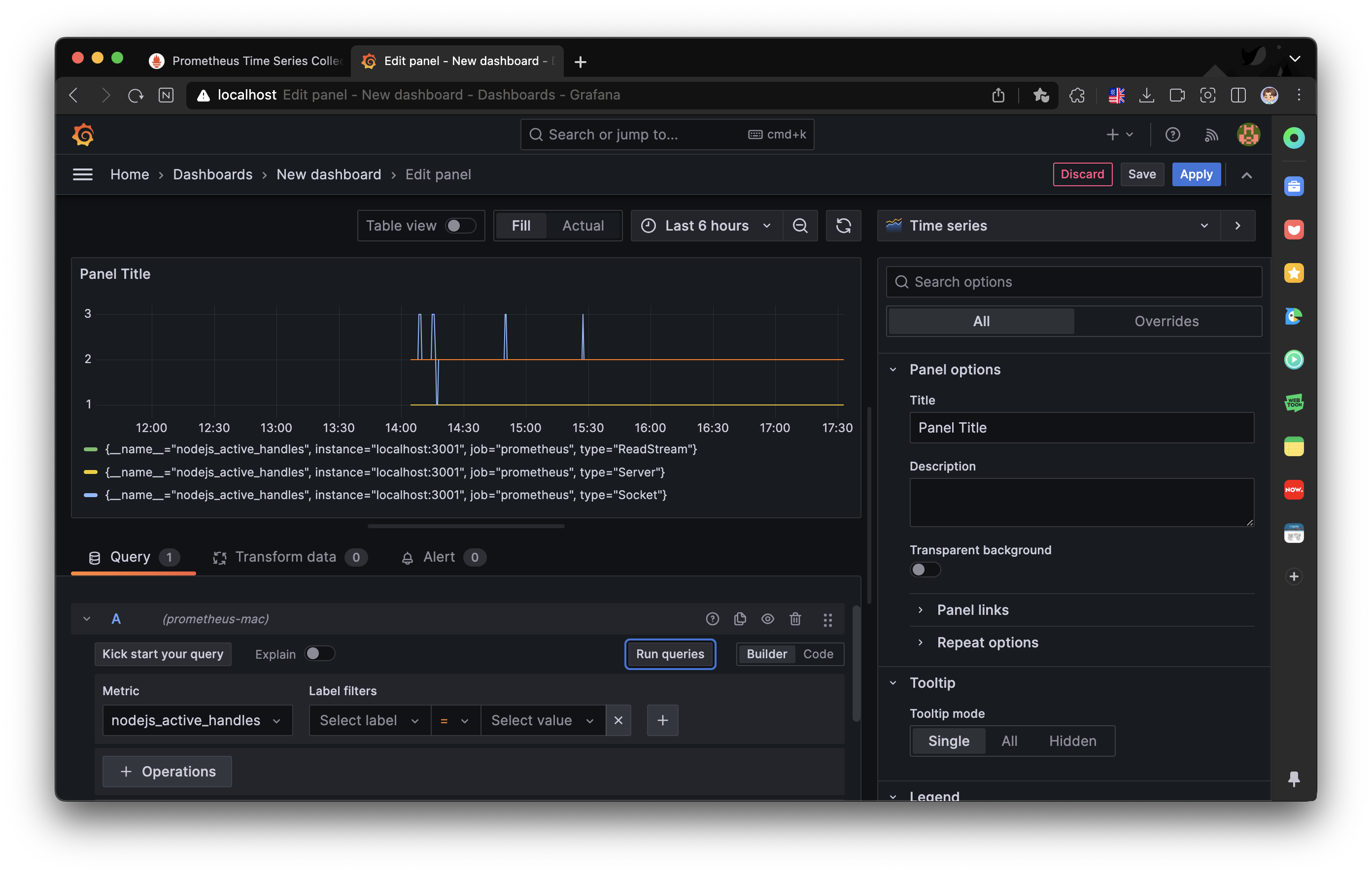Open the hamburger navigation menu
This screenshot has width=1372, height=874.
[x=83, y=174]
